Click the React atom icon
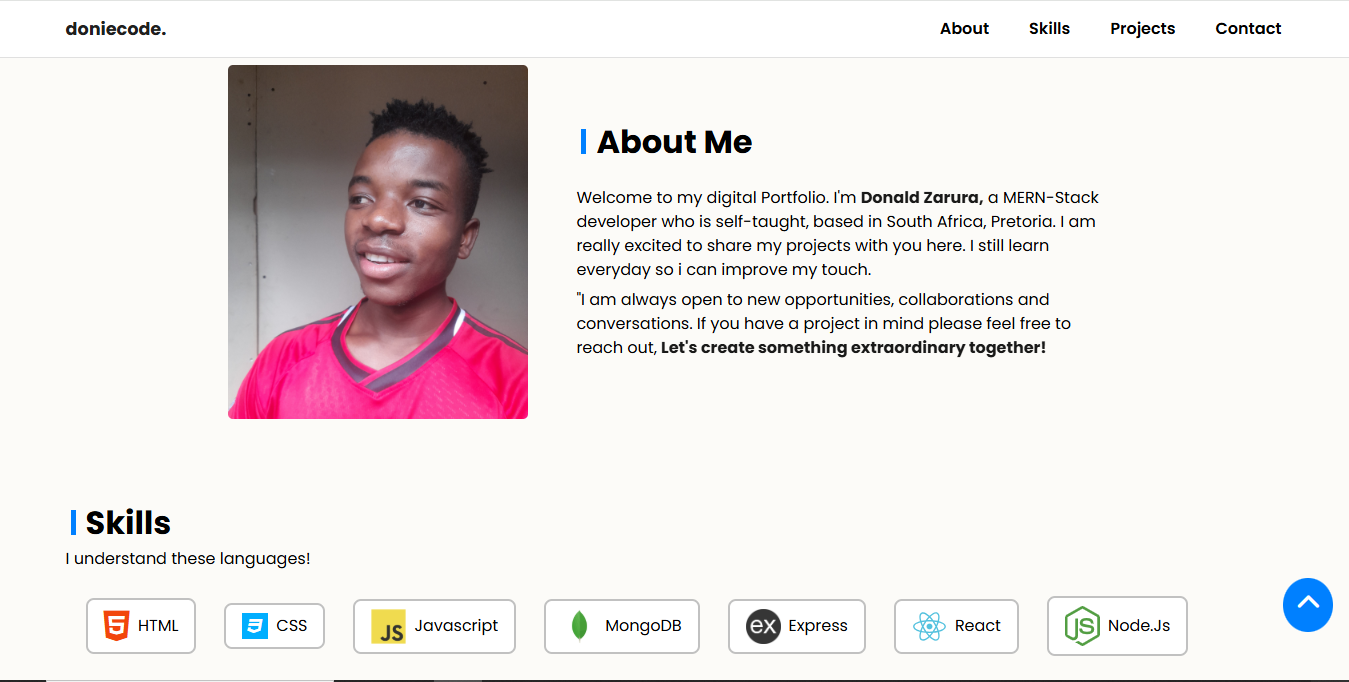The image size is (1349, 682). (x=929, y=626)
